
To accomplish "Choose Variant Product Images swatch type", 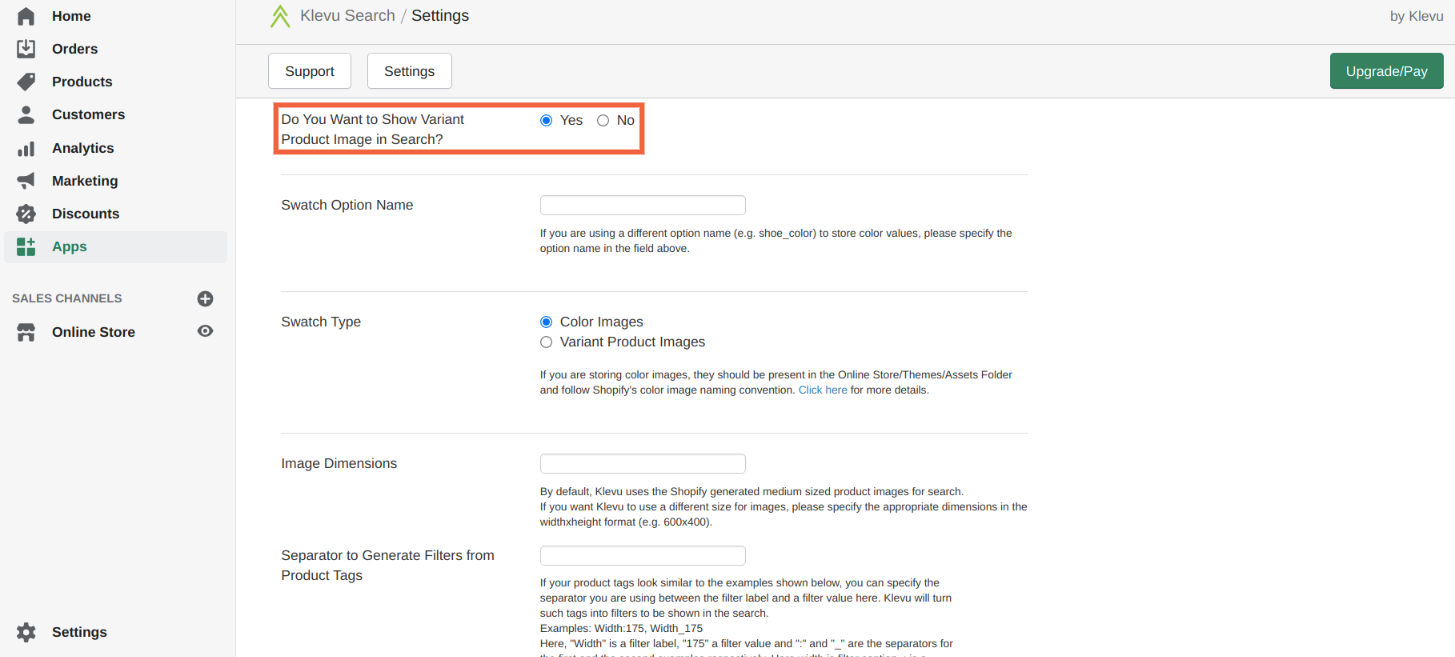I will point(546,342).
